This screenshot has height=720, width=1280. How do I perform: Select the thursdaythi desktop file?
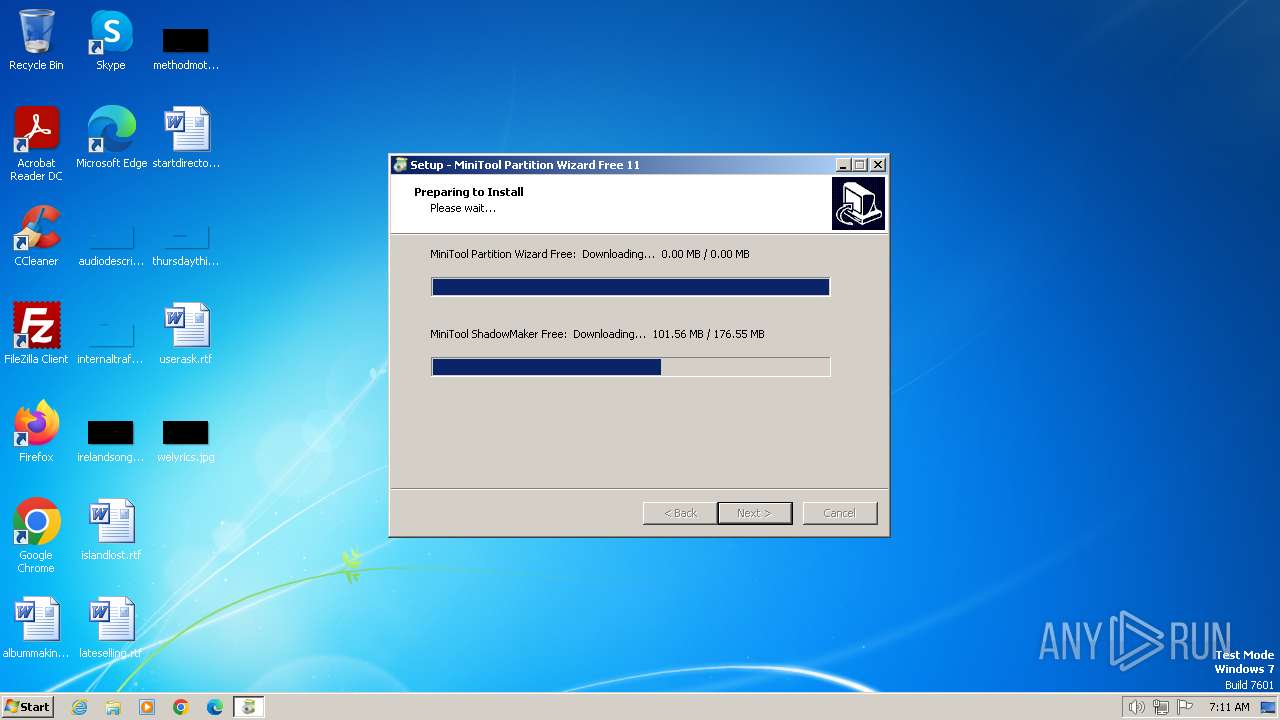pyautogui.click(x=186, y=245)
